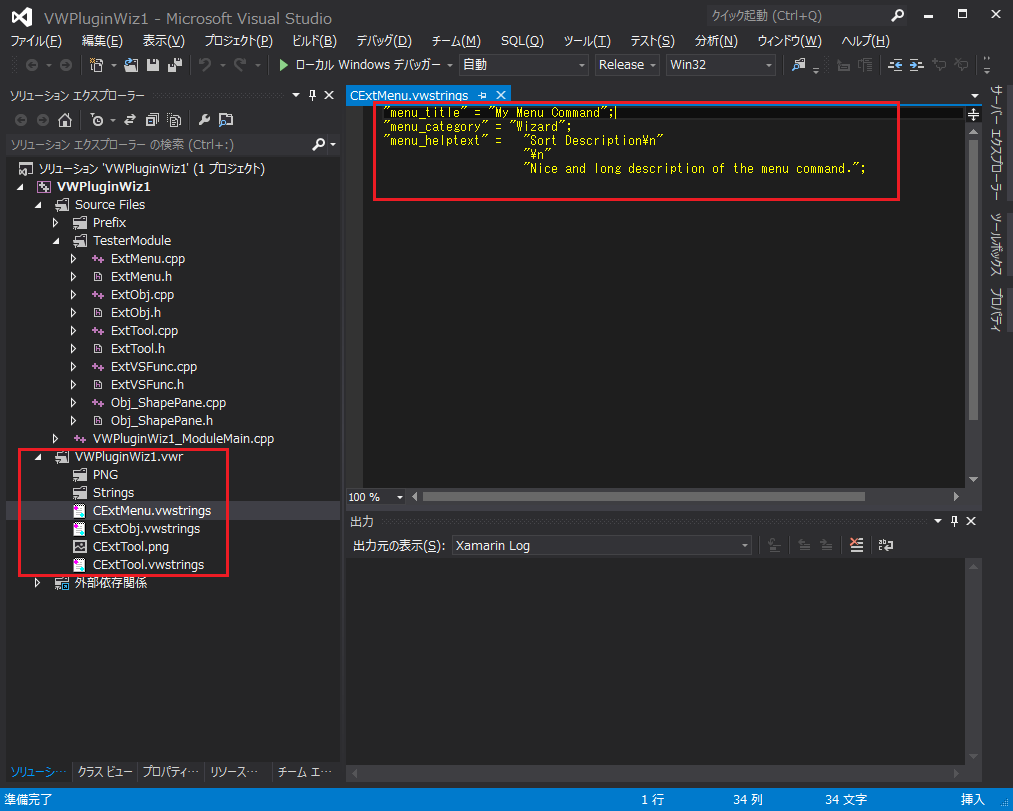
Task: Open the Xamarin Log output source dropdown
Action: tap(600, 546)
